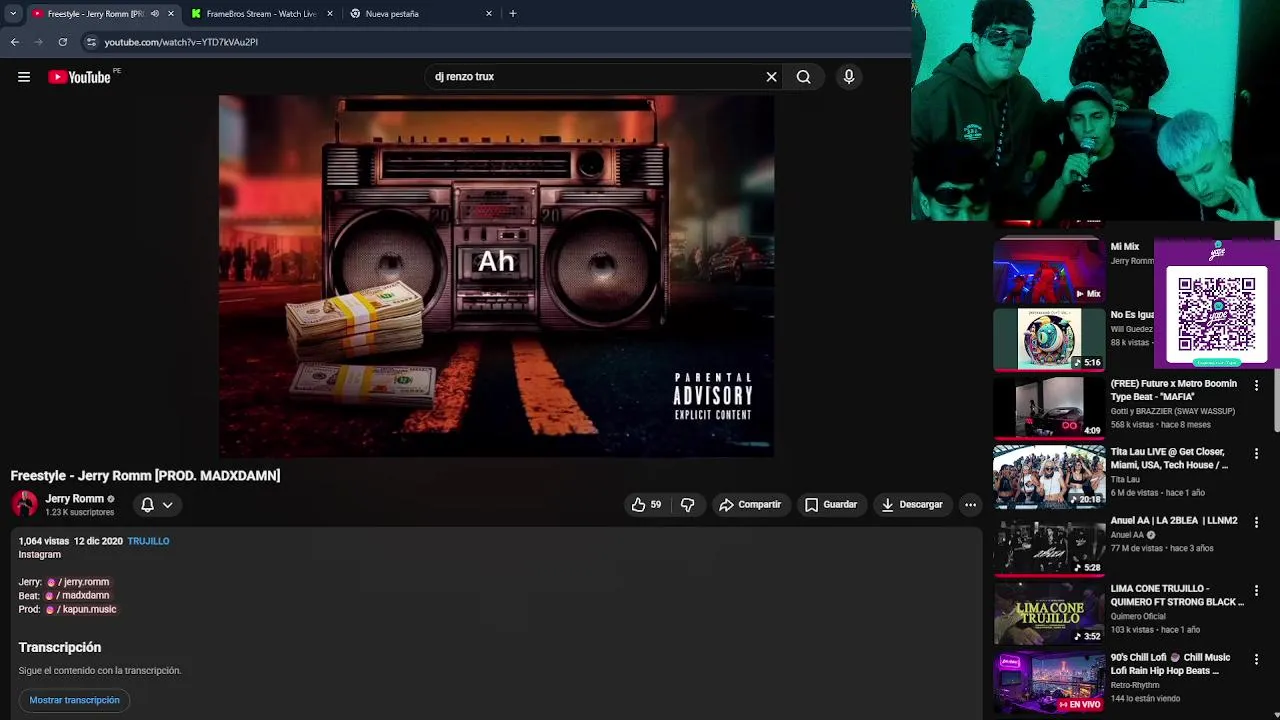Expand the notification preferences chevron
The image size is (1280, 720).
tap(168, 505)
